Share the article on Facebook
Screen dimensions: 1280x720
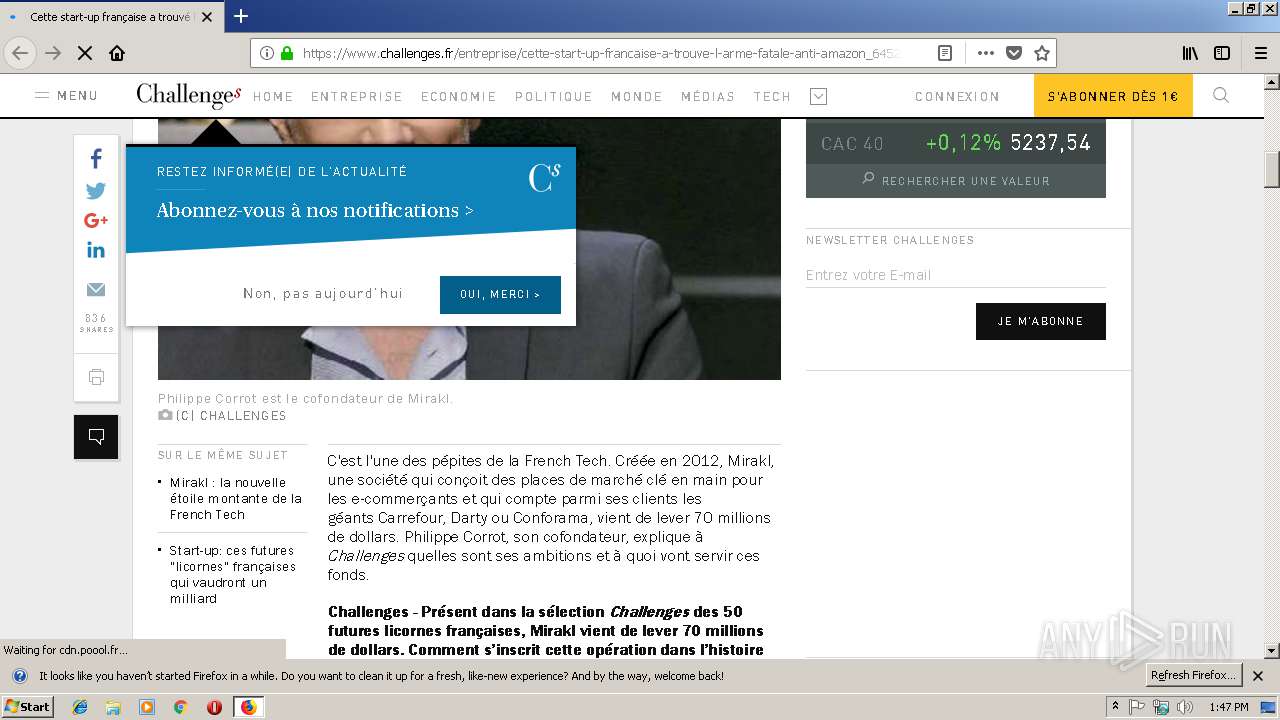(x=96, y=158)
